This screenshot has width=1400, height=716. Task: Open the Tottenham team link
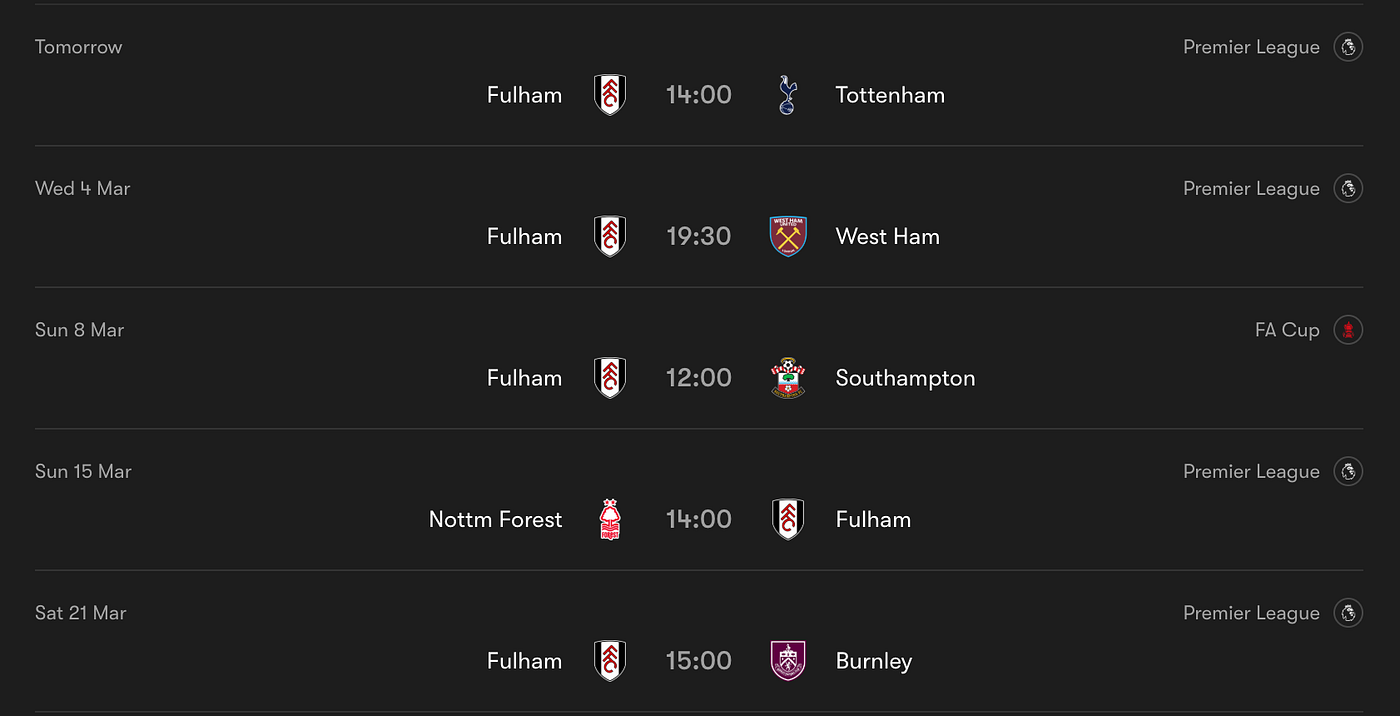(x=890, y=95)
